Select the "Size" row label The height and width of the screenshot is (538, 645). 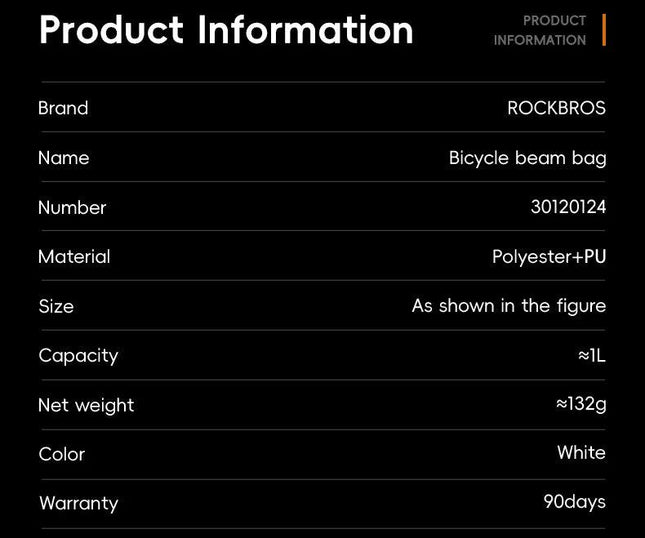click(x=56, y=307)
